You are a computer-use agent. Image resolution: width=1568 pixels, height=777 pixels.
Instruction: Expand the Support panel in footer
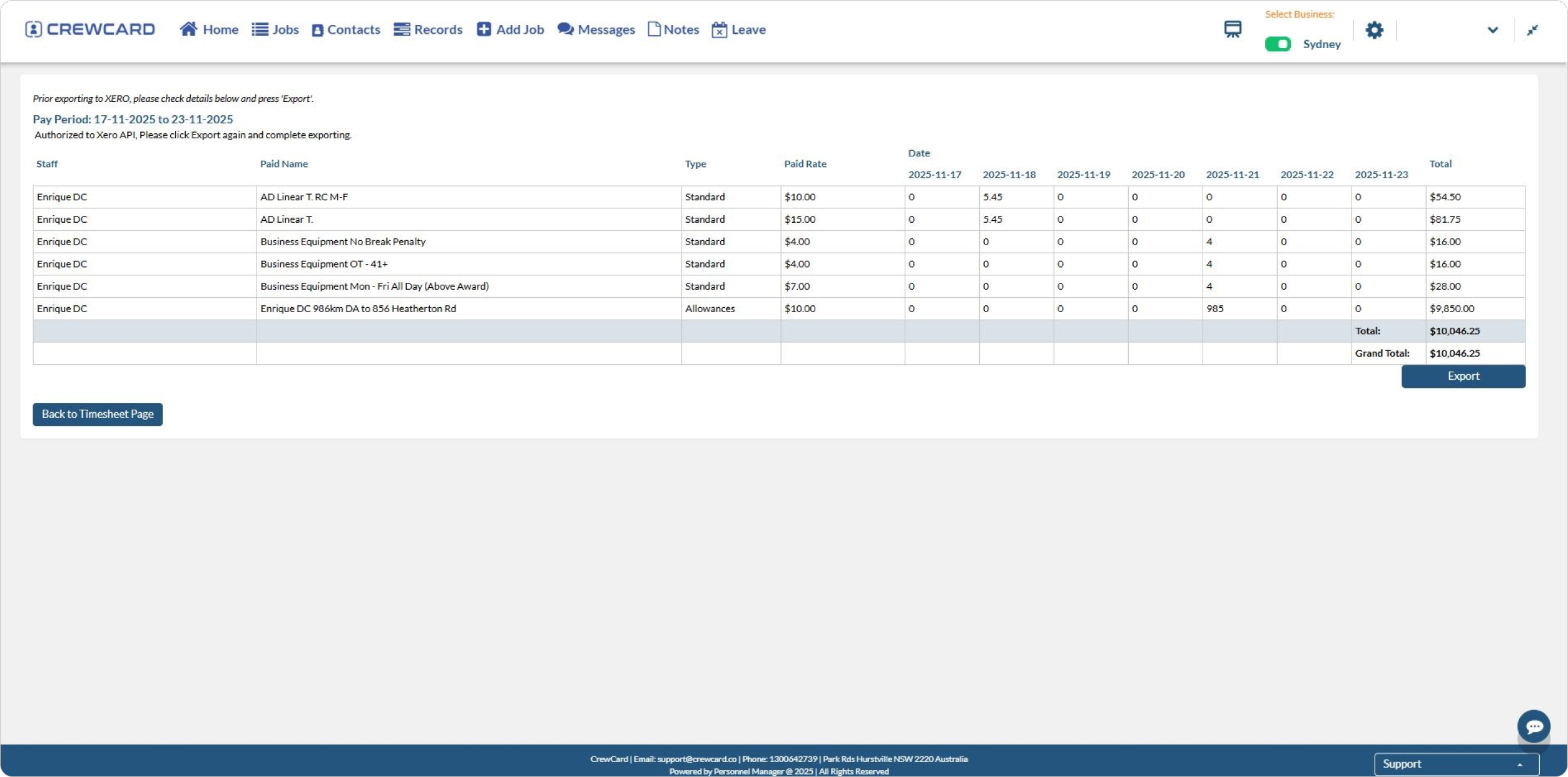point(1456,764)
